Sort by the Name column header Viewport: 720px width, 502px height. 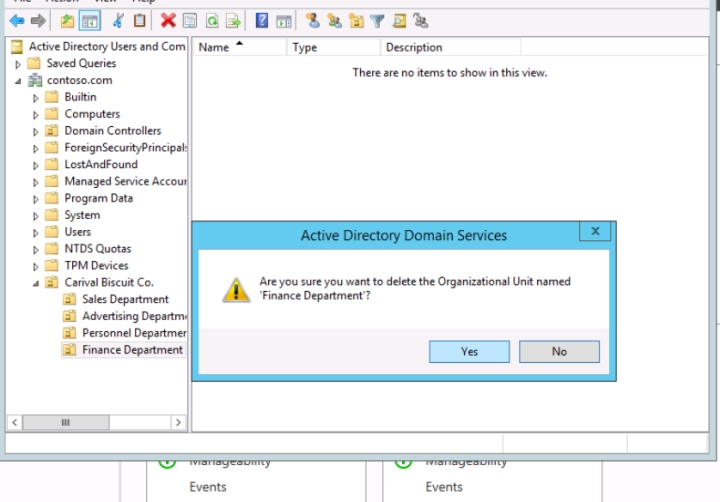point(240,47)
